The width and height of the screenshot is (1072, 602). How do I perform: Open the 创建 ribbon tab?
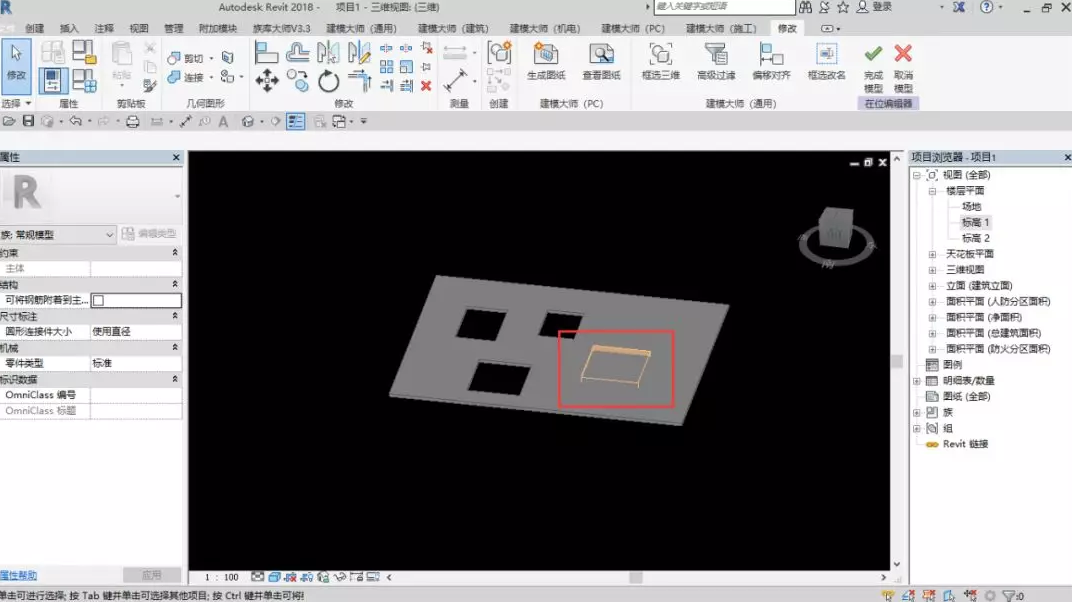(x=34, y=29)
